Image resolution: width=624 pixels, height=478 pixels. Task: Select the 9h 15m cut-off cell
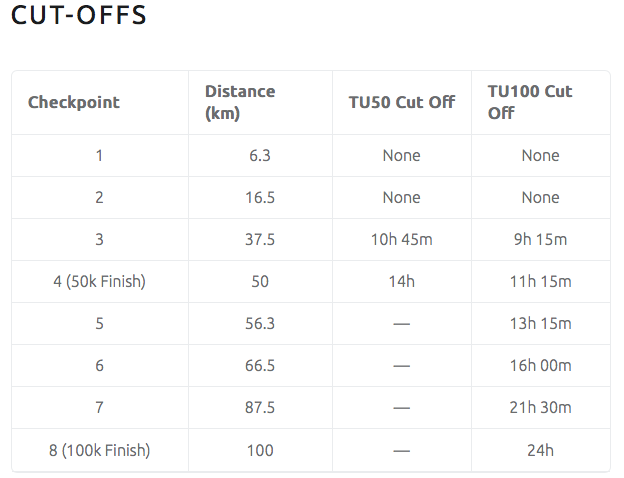[540, 240]
